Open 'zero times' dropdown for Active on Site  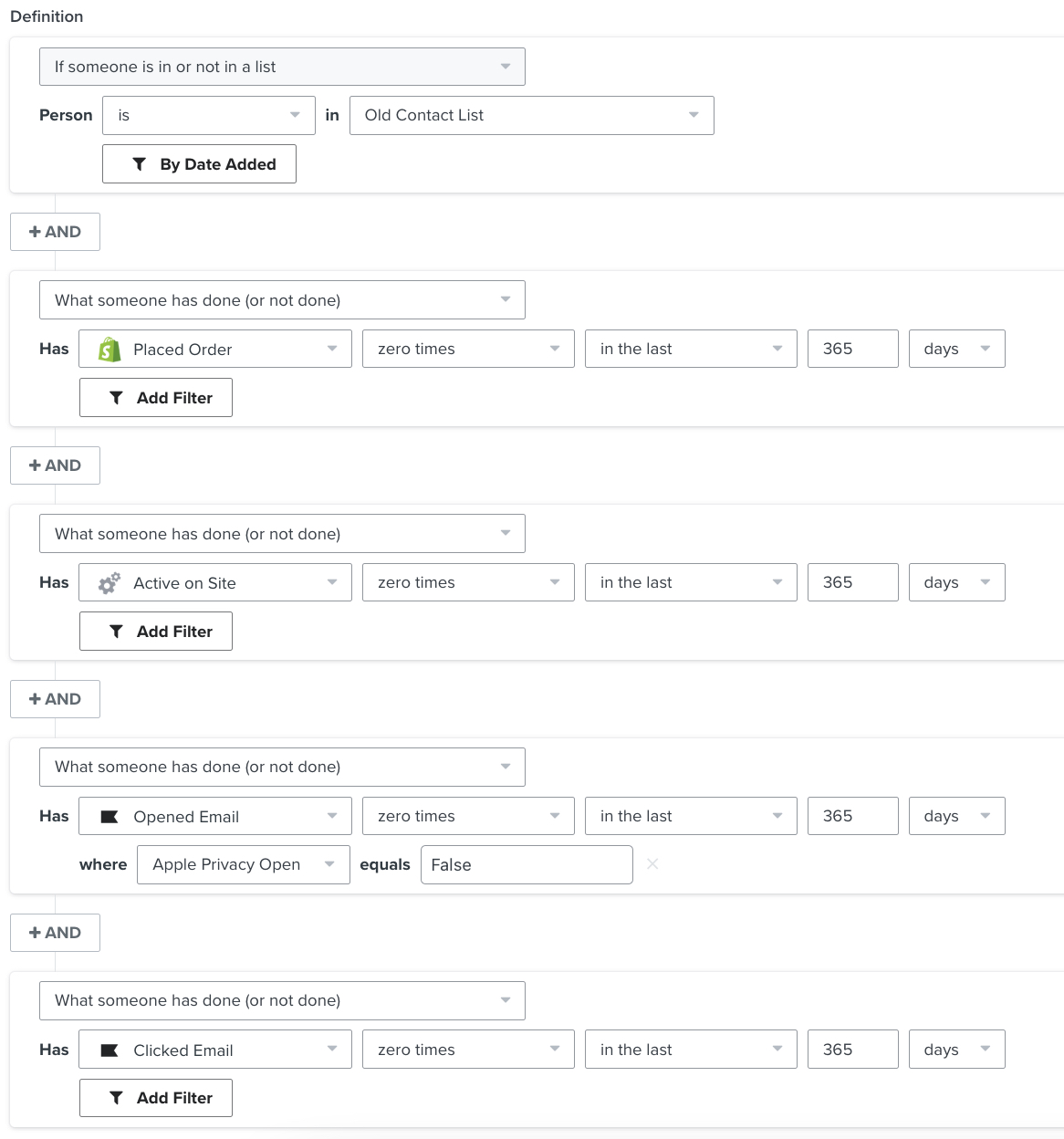[468, 582]
